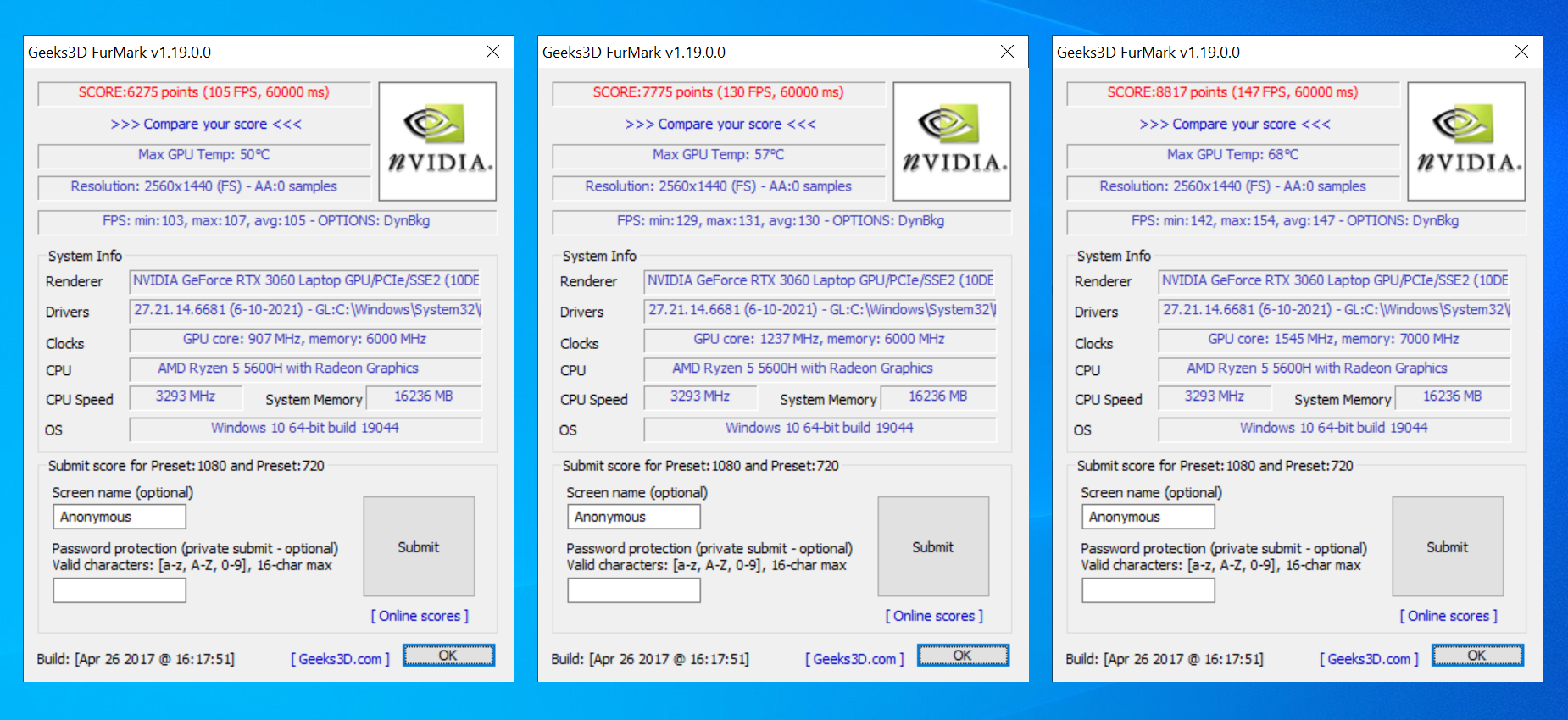Open Online scores link in the 105 FPS window

tap(420, 616)
